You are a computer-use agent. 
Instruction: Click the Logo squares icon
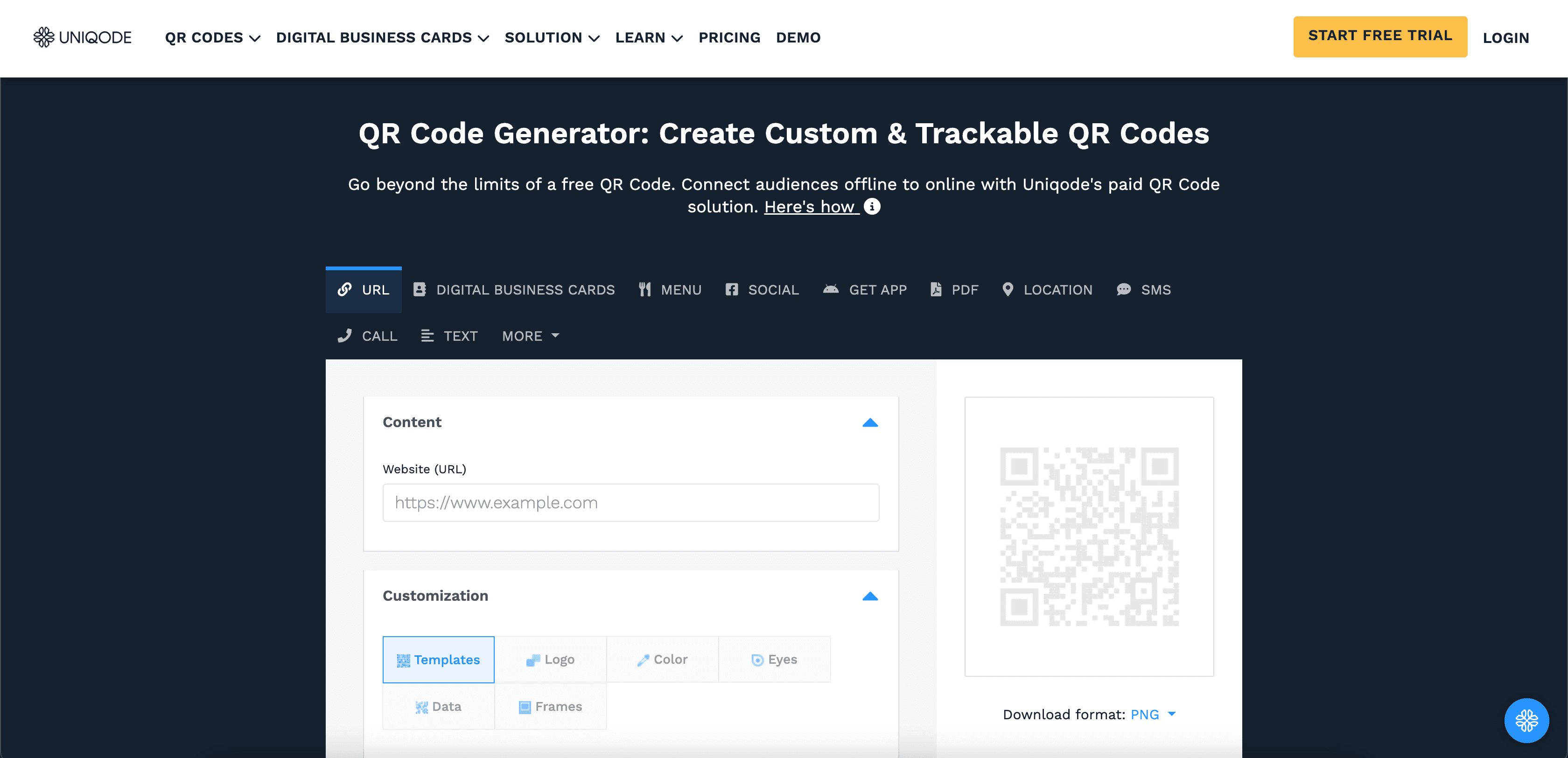coord(533,660)
